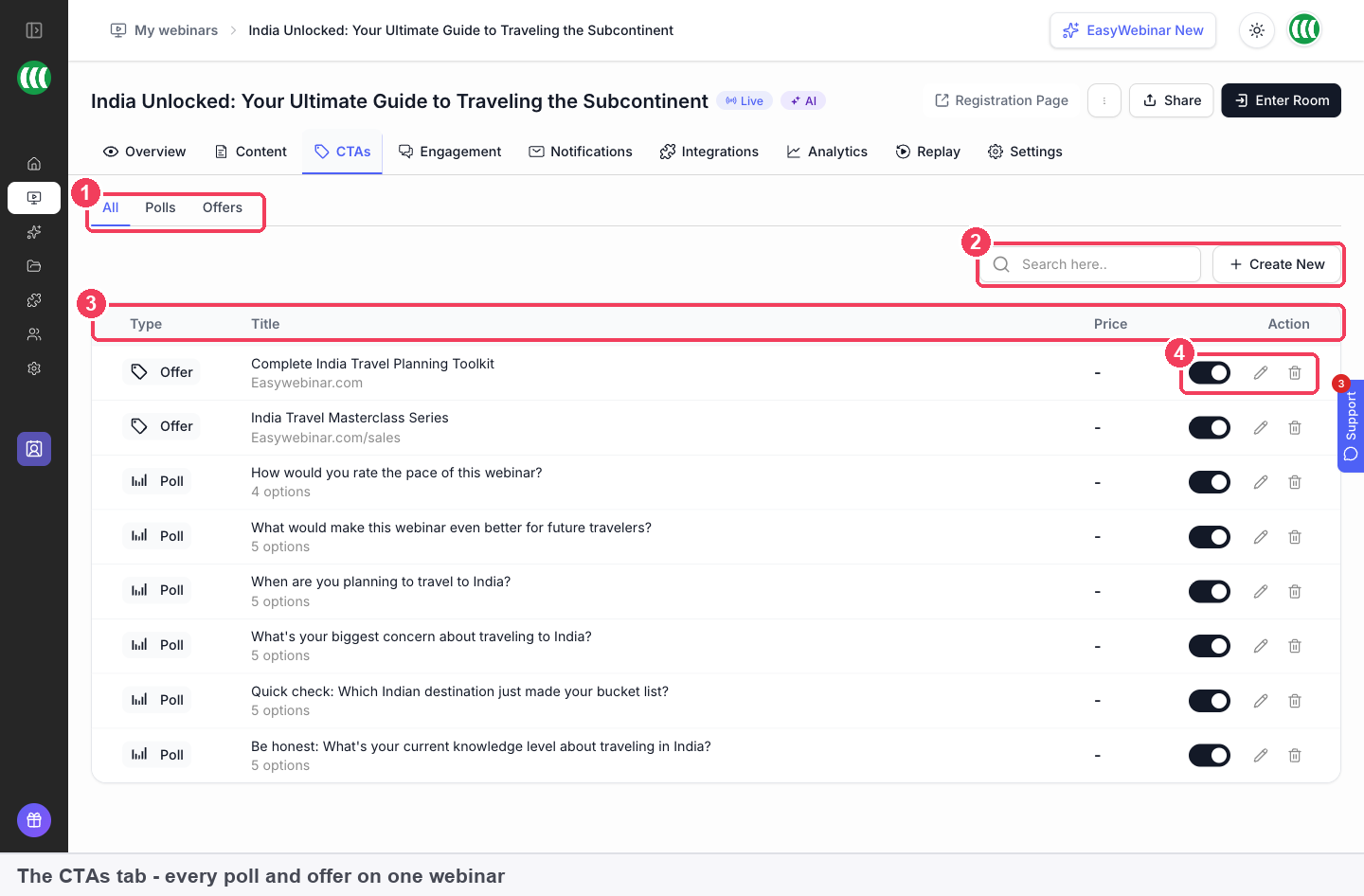Open the Registration Page link

[1001, 100]
